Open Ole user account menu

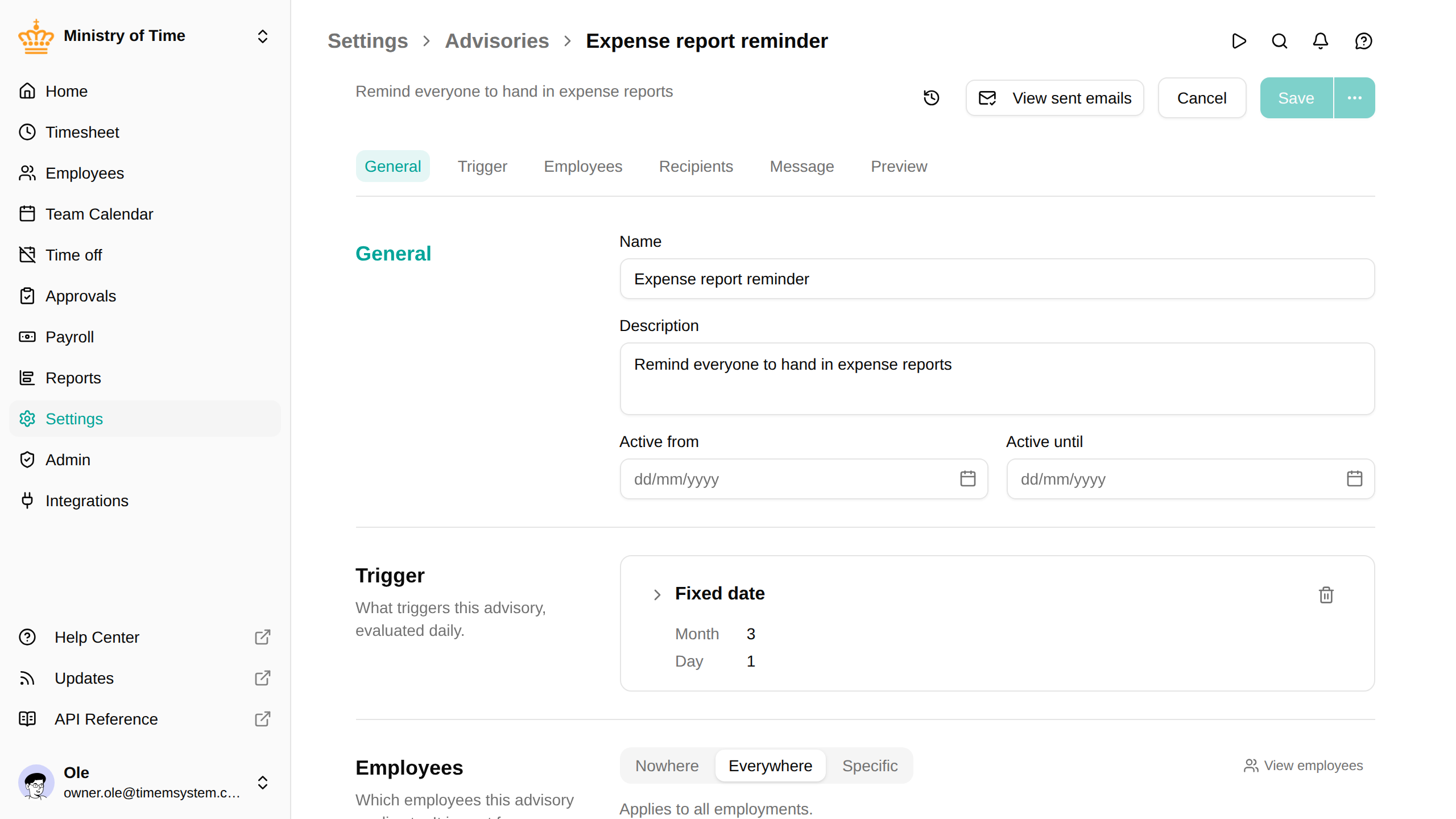coord(145,783)
